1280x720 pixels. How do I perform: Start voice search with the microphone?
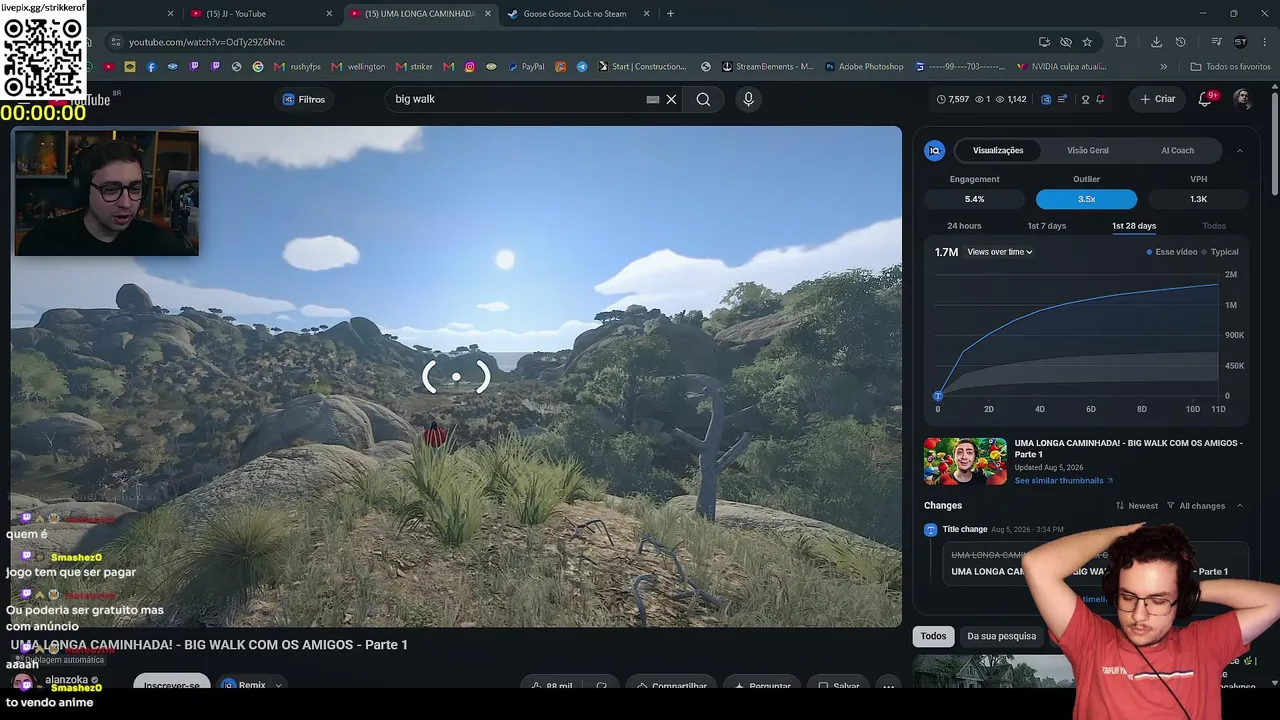click(x=748, y=99)
